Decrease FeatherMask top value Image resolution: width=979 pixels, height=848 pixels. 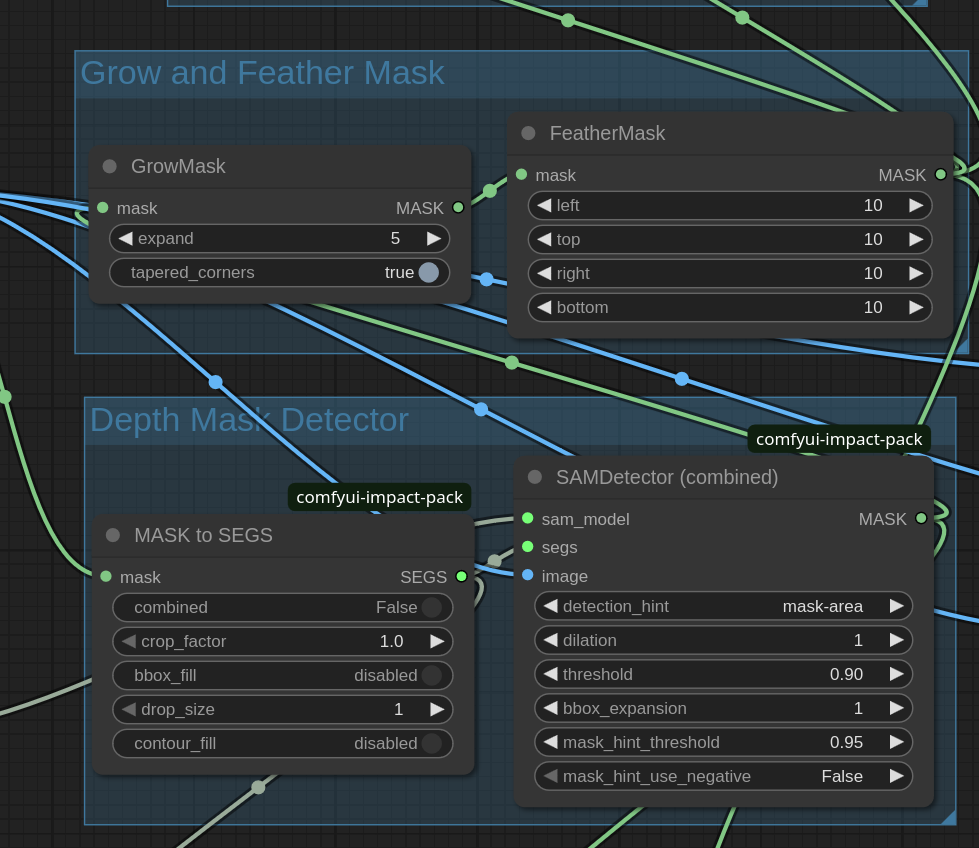(x=544, y=239)
